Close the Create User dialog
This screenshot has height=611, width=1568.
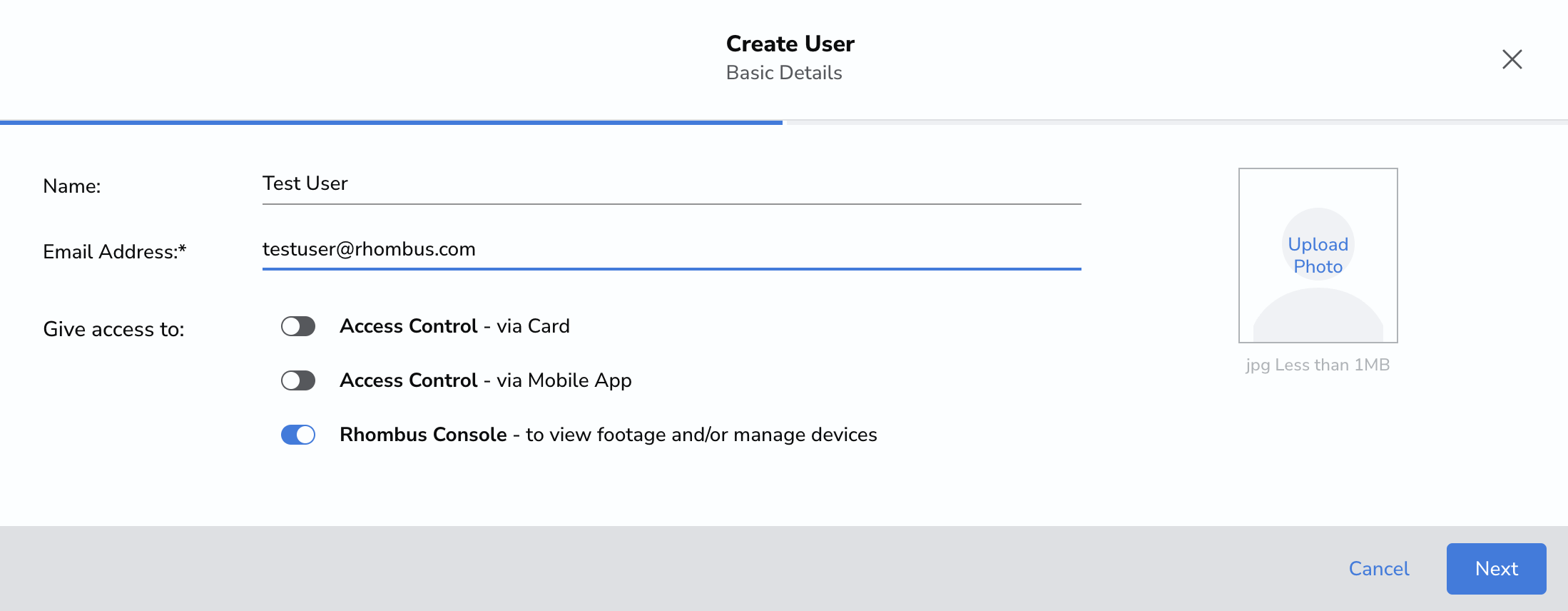click(x=1512, y=59)
